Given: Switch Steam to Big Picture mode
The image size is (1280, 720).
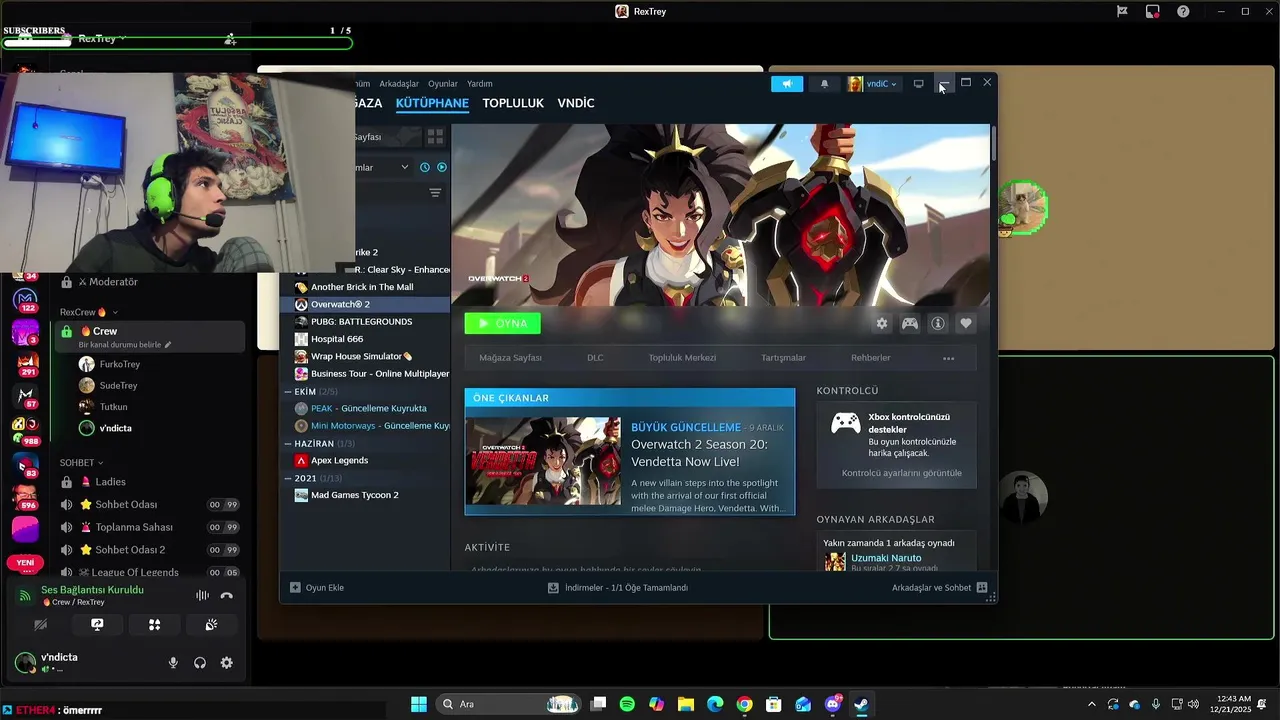Looking at the screenshot, I should point(918,84).
